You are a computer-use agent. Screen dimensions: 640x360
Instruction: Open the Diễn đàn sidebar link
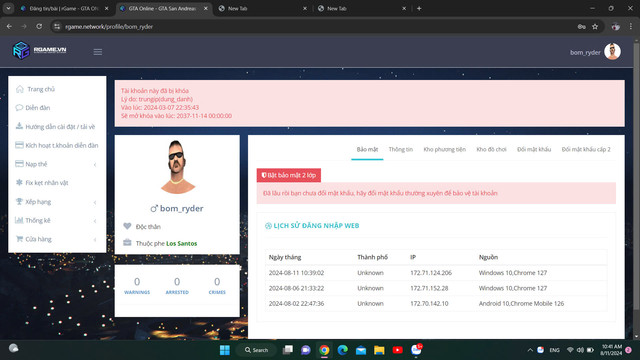38,108
